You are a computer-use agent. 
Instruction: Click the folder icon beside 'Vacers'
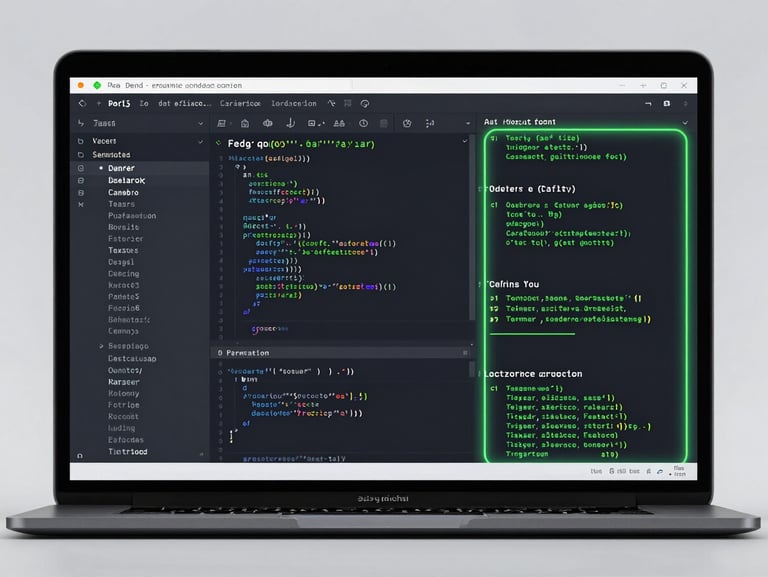(80, 141)
